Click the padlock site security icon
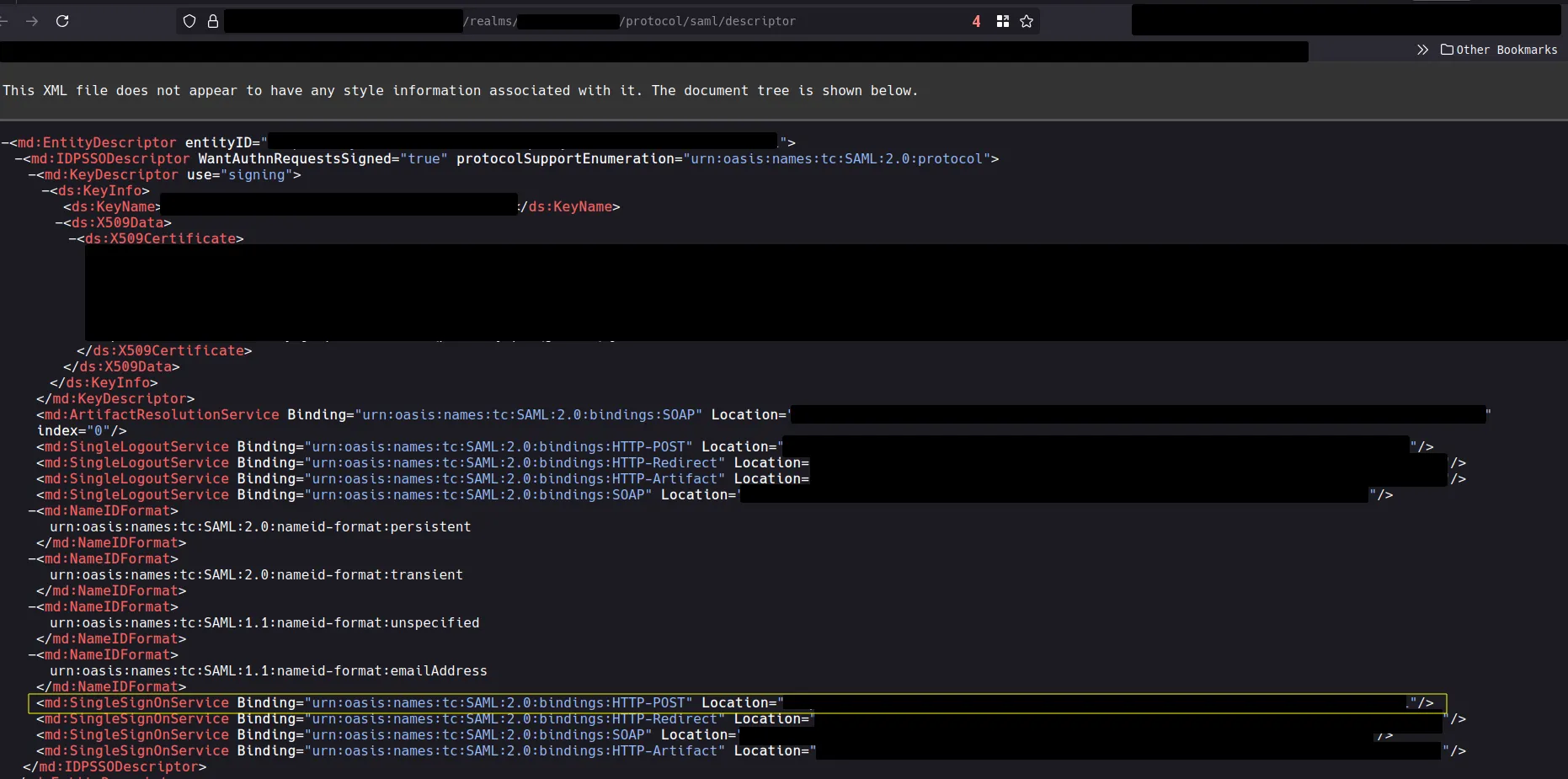The image size is (1568, 779). pos(212,21)
